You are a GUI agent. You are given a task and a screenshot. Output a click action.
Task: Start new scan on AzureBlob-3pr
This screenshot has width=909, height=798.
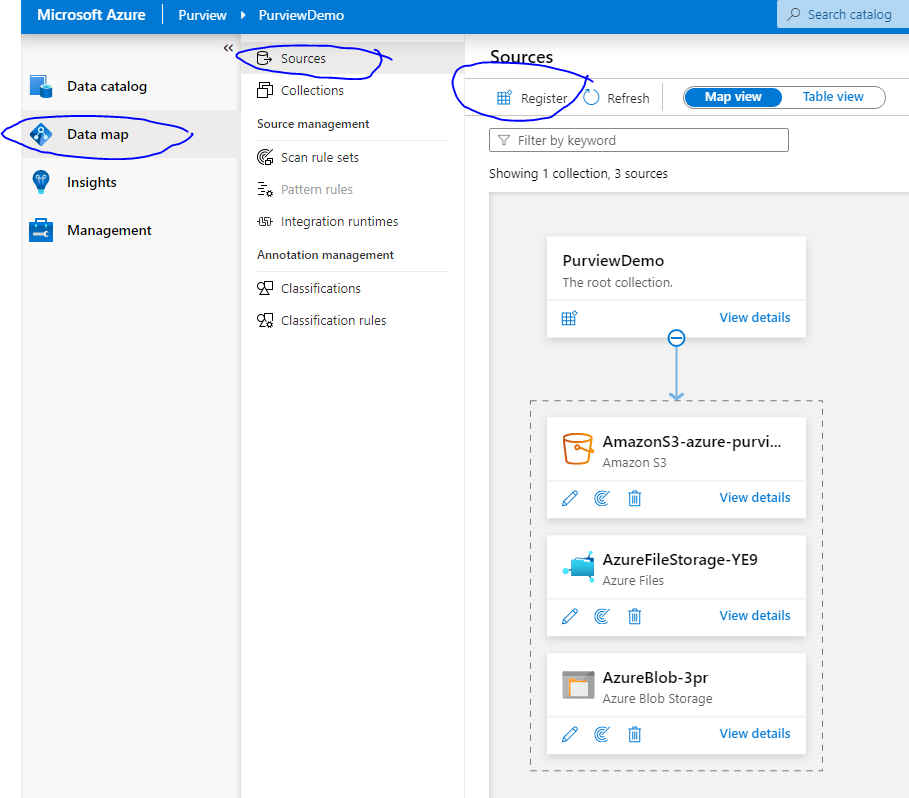tap(602, 734)
